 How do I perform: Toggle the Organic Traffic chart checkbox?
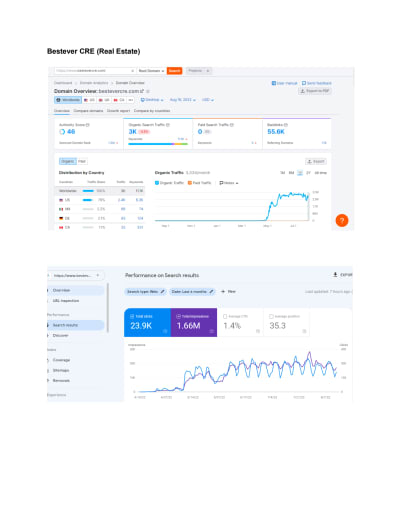[157, 183]
